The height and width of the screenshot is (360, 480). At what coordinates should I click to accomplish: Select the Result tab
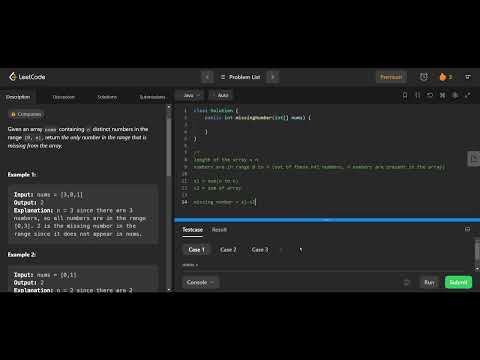point(219,230)
